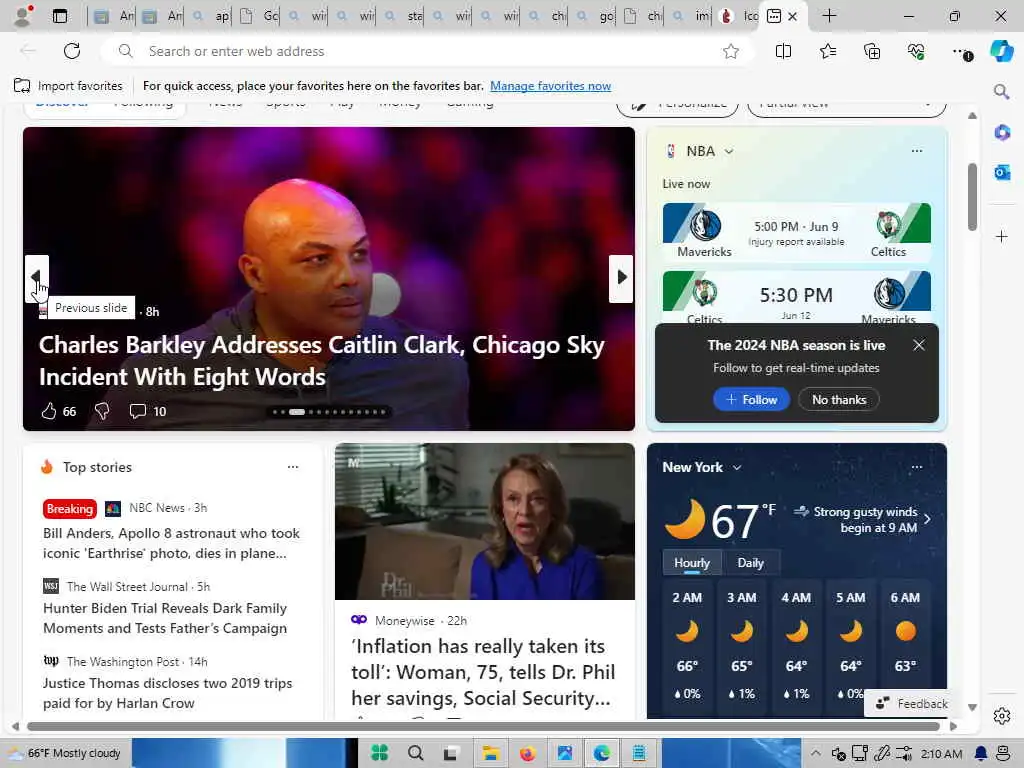The image size is (1024, 768).
Task: Like the Charles Barkley story
Action: pyautogui.click(x=49, y=411)
